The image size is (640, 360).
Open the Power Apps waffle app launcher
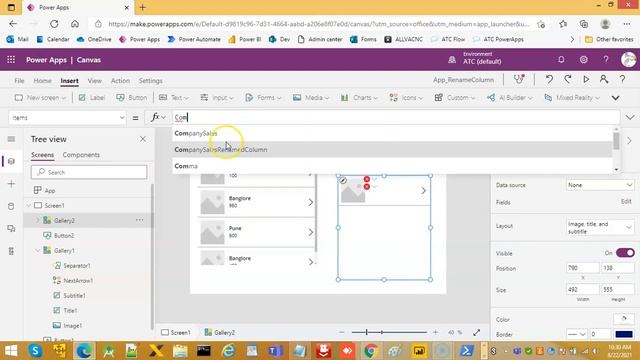click(x=11, y=60)
